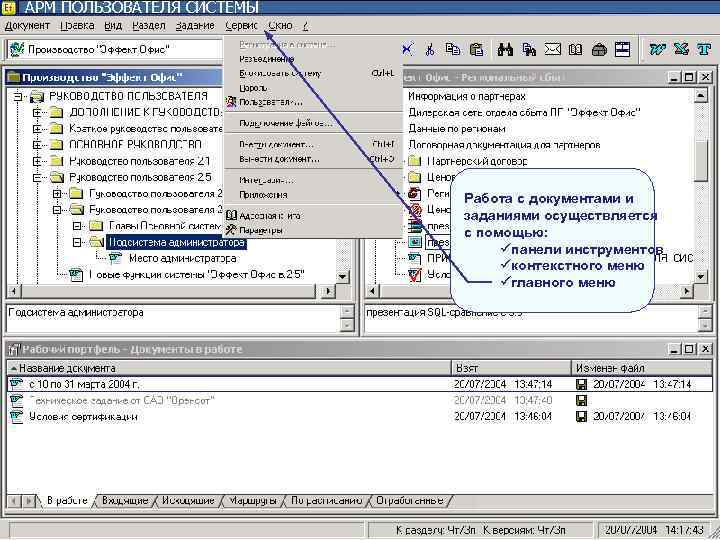This screenshot has height=540, width=720.
Task: Choose 'Внести документ...' menu entry
Action: point(312,145)
